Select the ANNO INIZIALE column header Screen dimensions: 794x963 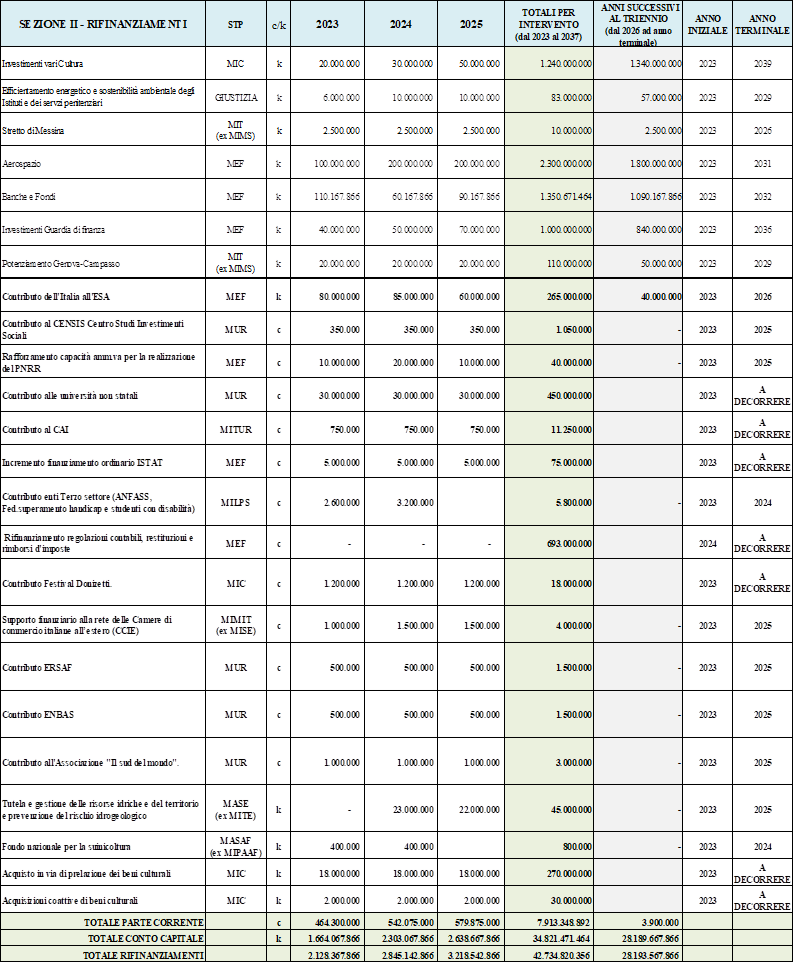(707, 23)
